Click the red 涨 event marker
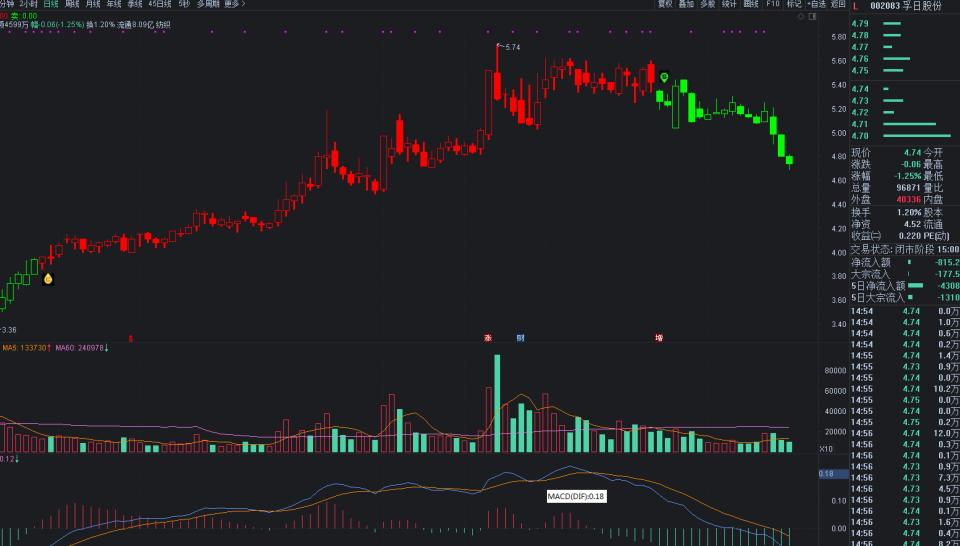Screen dimensions: 960x546 click(488, 337)
